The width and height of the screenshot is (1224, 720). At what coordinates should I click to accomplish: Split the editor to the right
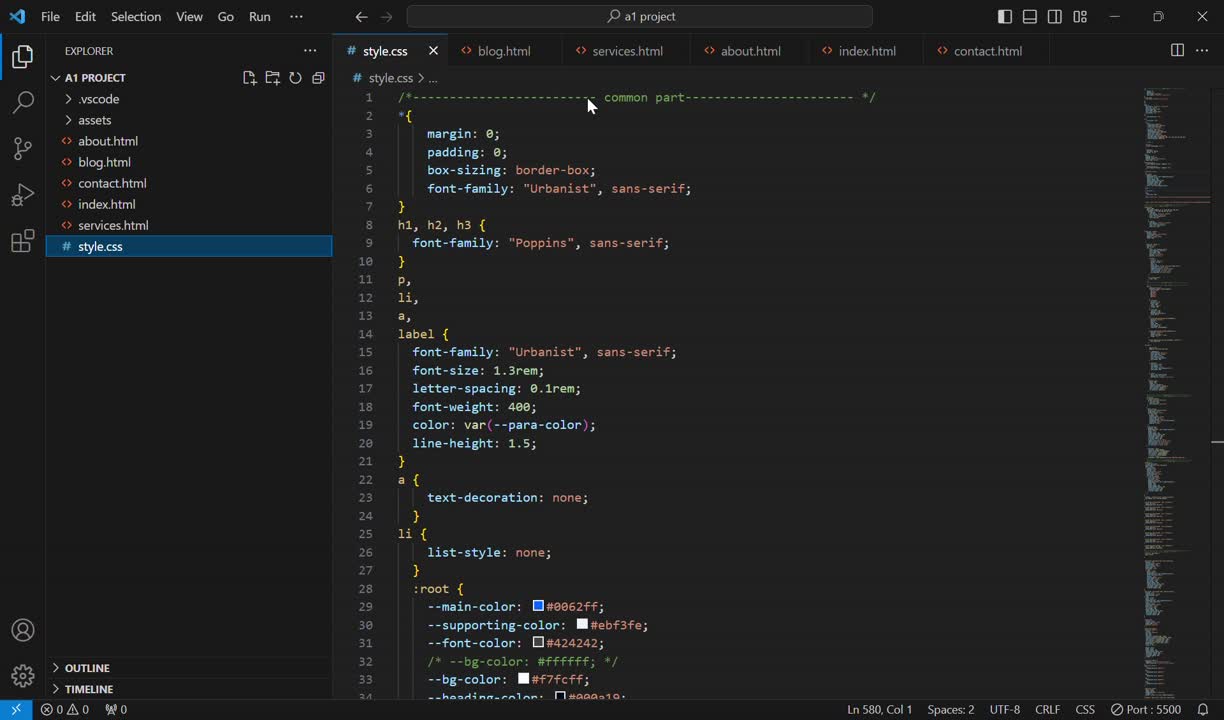[x=1177, y=51]
